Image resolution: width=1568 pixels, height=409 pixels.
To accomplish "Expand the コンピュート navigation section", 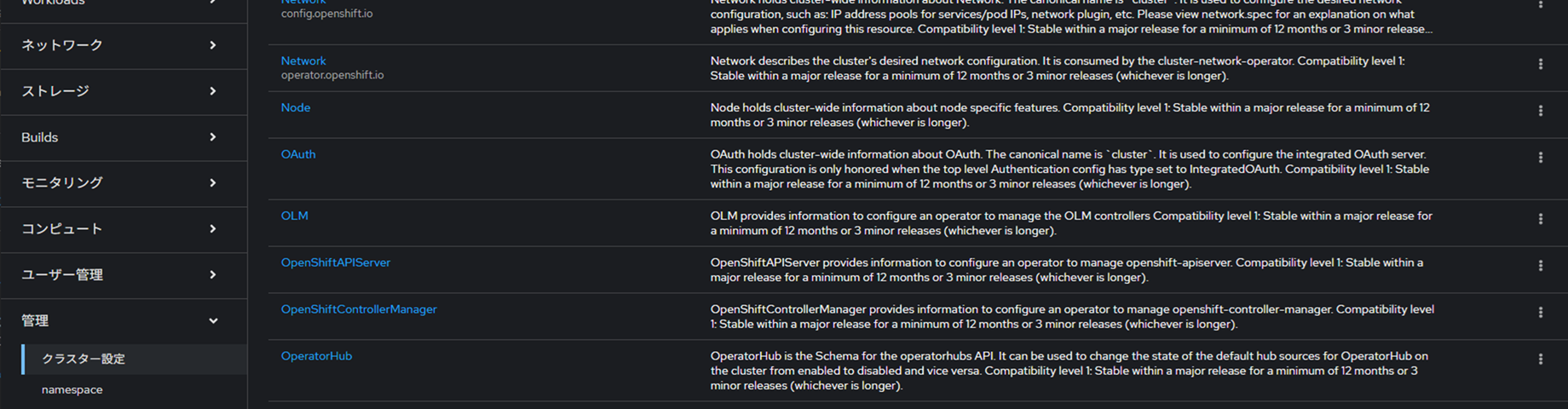I will [x=119, y=229].
